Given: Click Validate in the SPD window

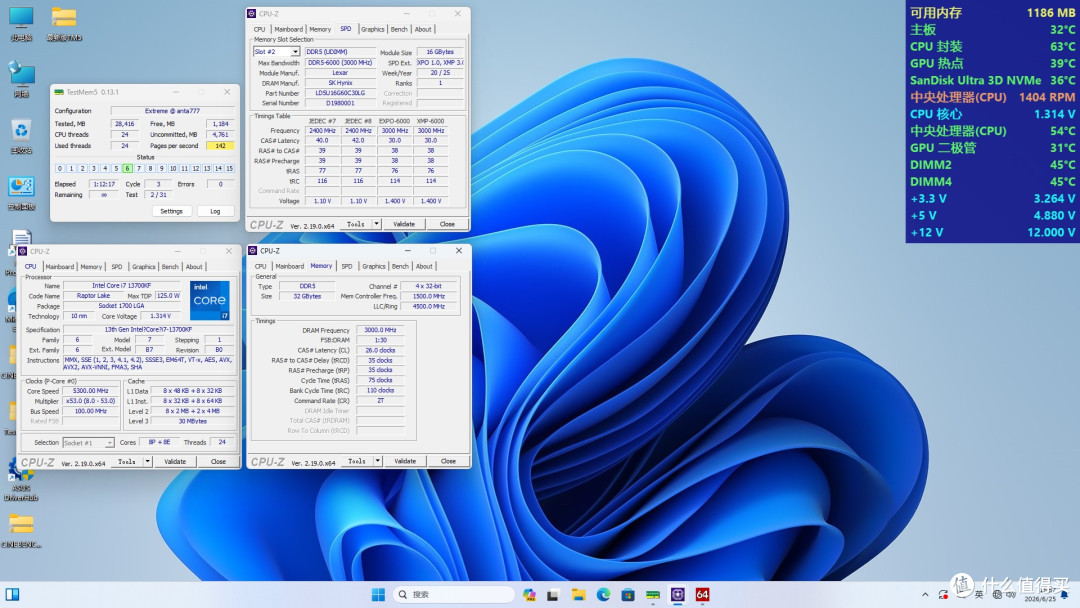Looking at the screenshot, I should (404, 224).
